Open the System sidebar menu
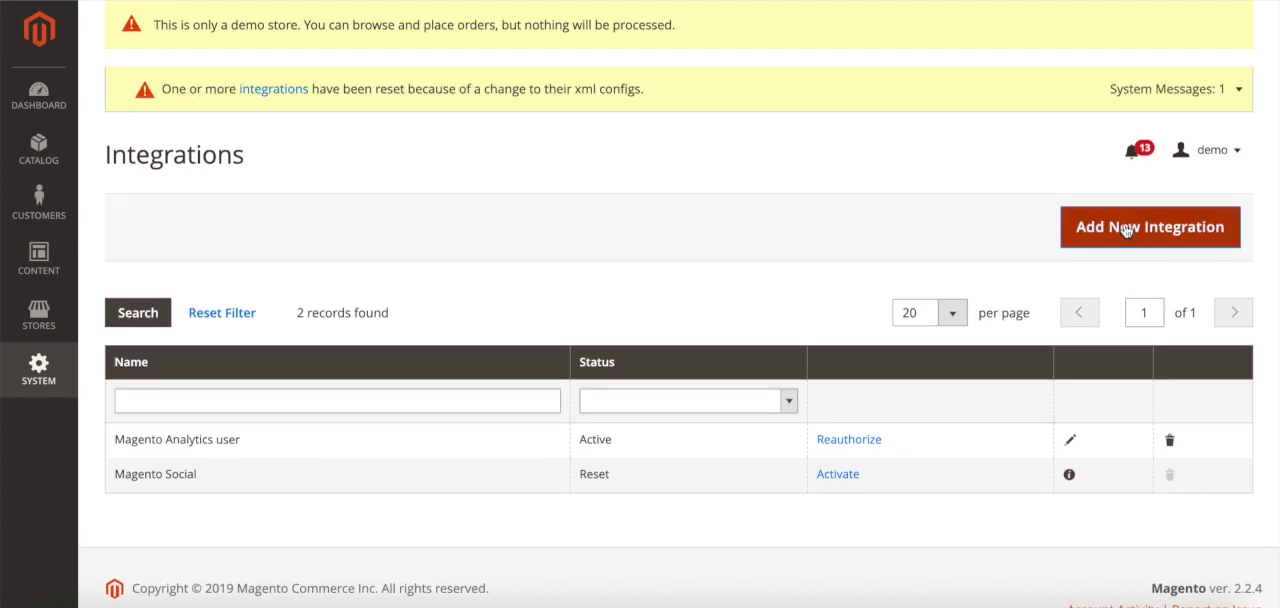 tap(39, 370)
